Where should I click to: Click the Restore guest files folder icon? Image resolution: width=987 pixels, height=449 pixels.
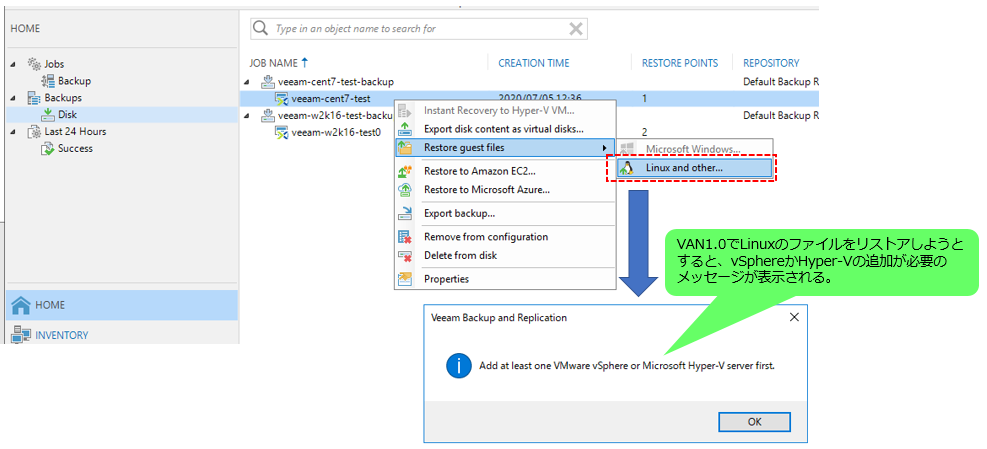click(405, 148)
